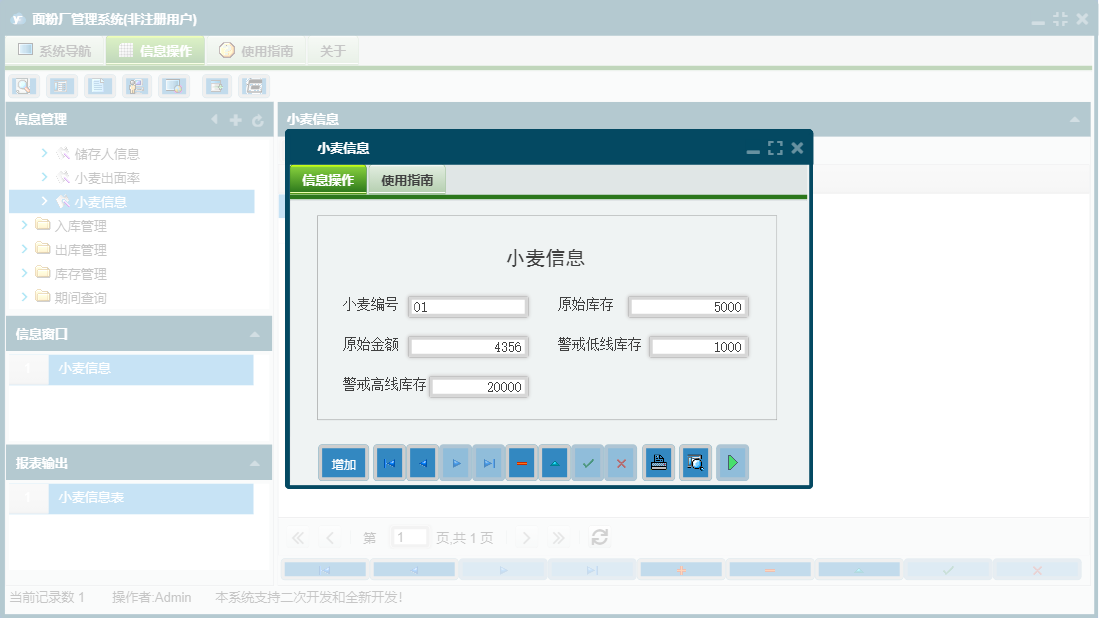Select the operator/user icon on the toolbar

click(136, 86)
